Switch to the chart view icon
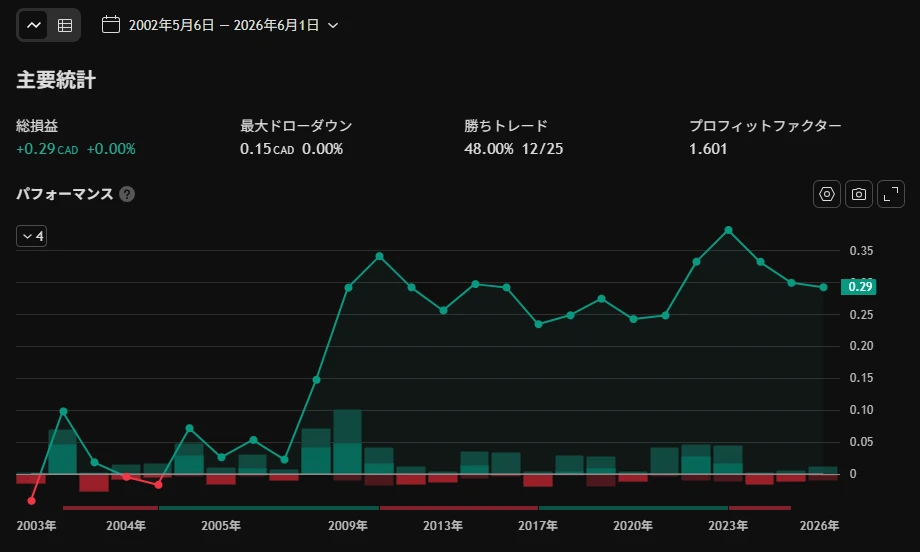 pos(33,25)
